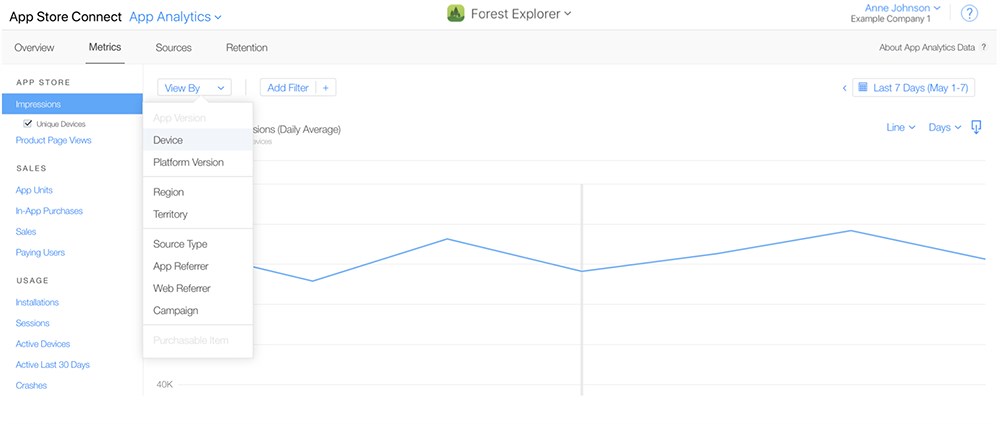Open the Line chart type dropdown

(x=901, y=128)
